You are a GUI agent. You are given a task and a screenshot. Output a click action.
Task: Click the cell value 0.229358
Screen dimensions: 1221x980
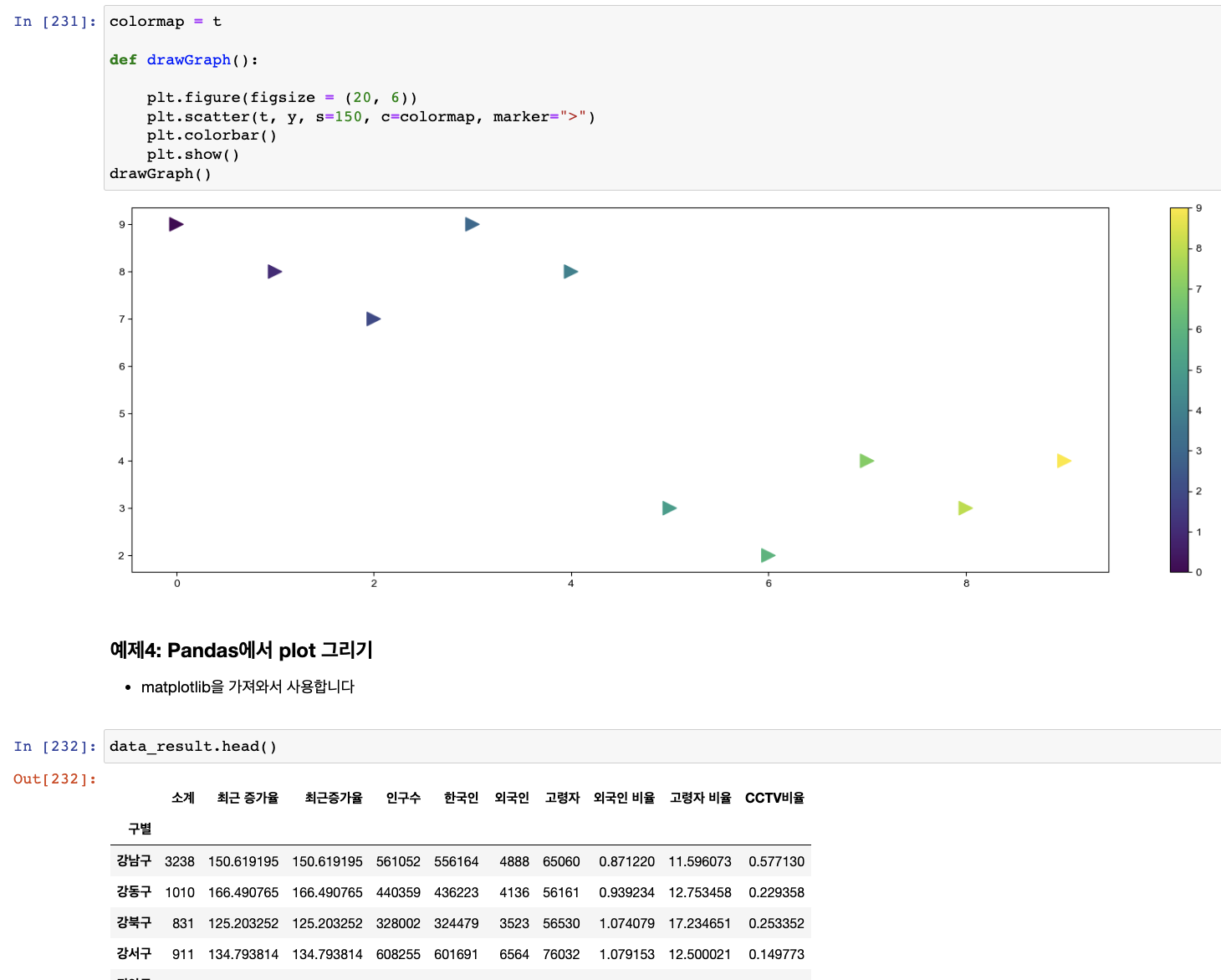(777, 892)
